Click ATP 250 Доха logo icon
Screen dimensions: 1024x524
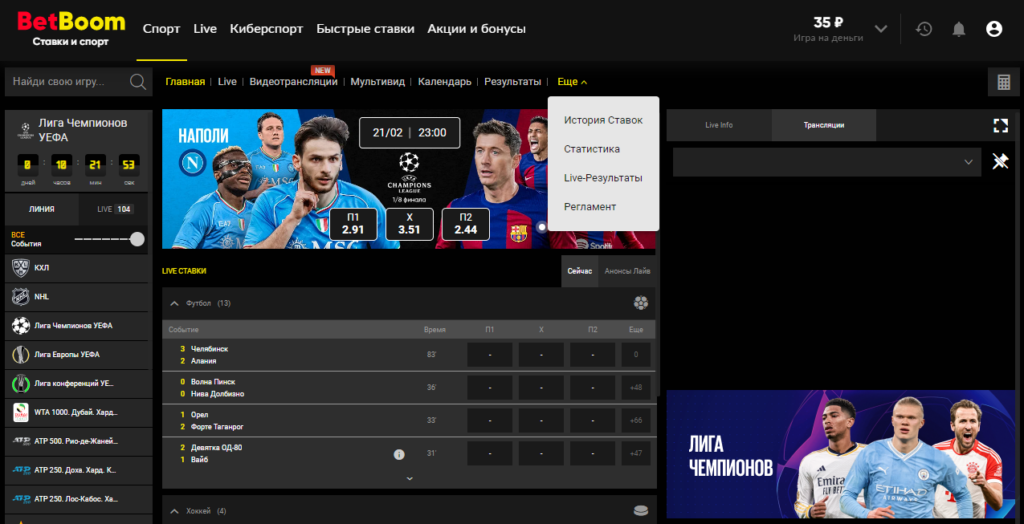pyautogui.click(x=21, y=470)
